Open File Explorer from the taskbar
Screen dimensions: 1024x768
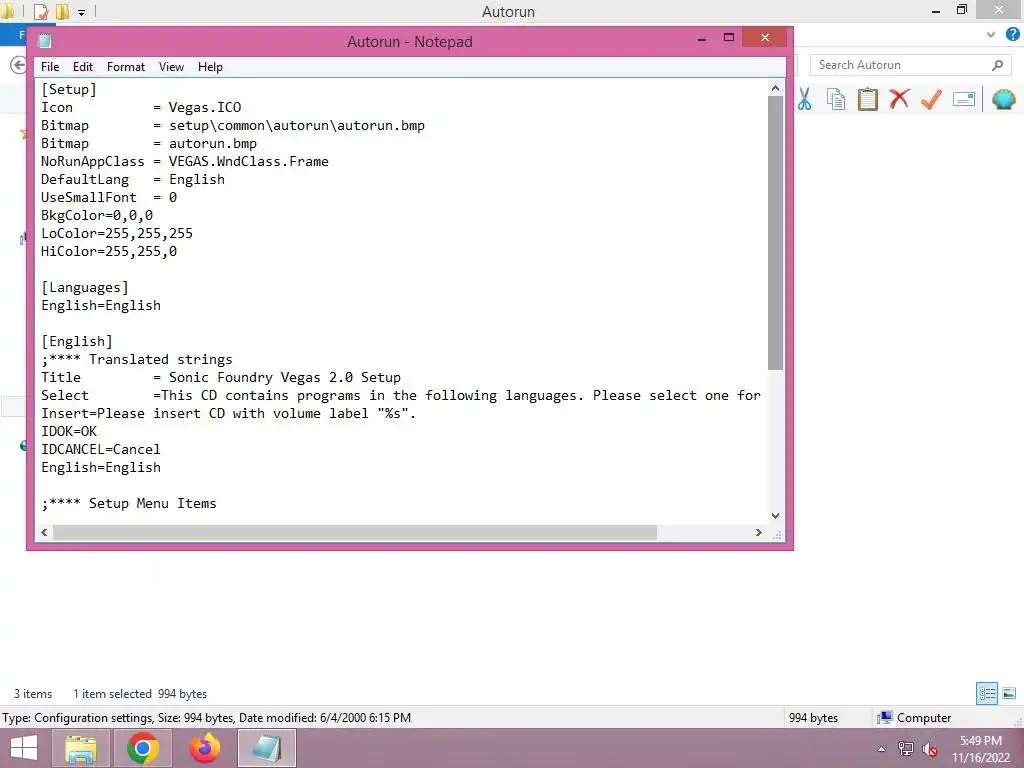[x=81, y=748]
